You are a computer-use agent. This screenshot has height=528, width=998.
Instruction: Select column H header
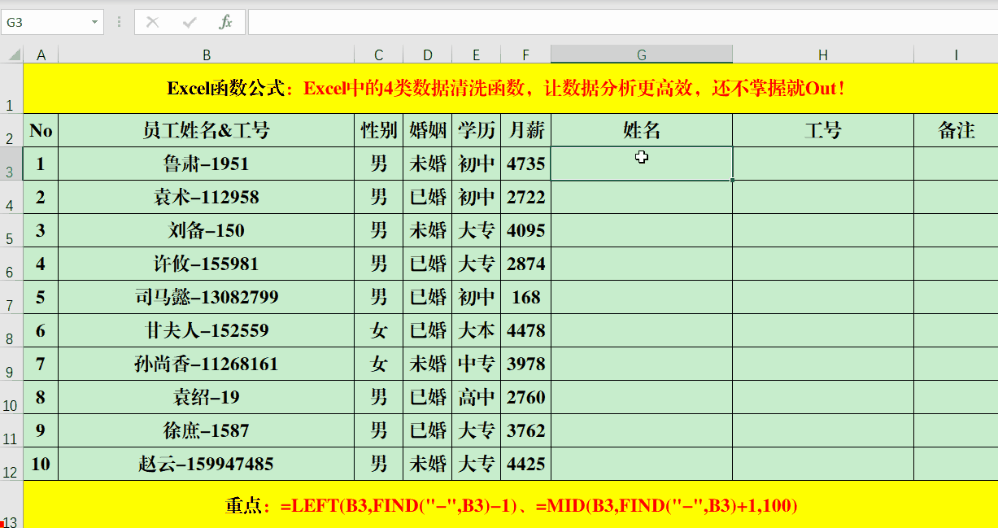823,55
